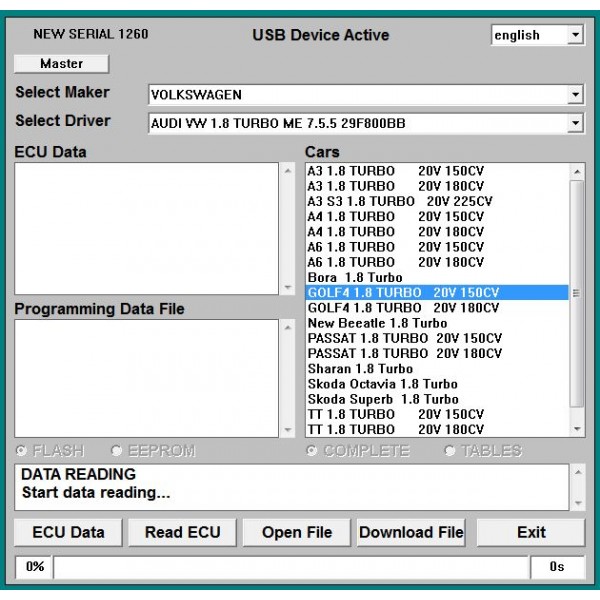Click the Exit button
This screenshot has width=600, height=600.
pos(531,532)
